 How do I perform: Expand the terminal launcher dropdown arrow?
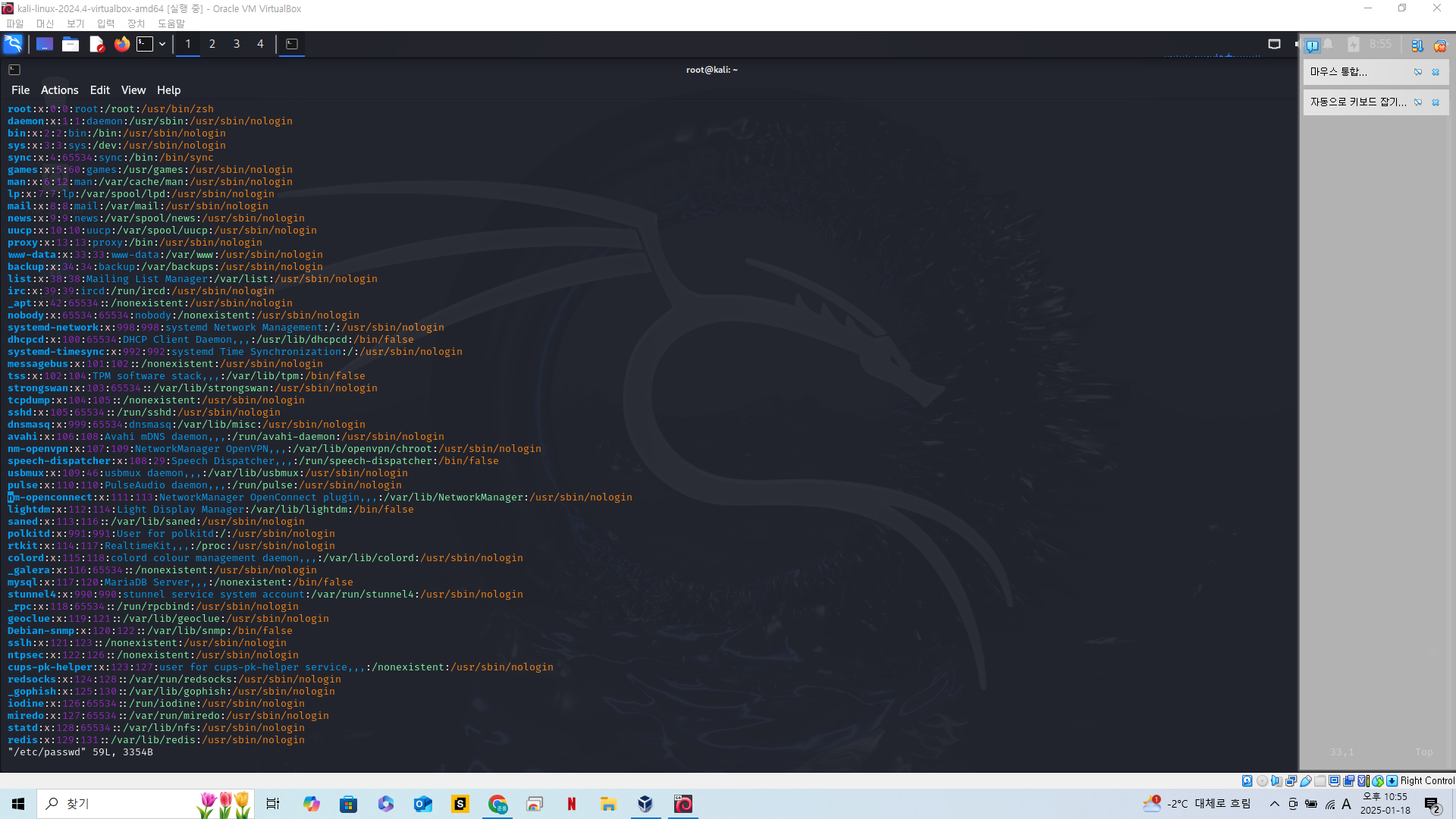(162, 44)
